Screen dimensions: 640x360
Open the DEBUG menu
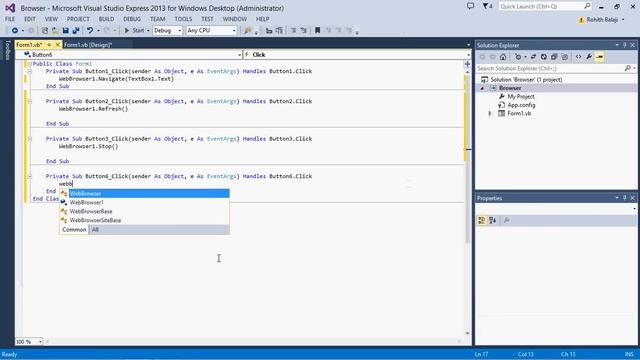[x=131, y=19]
